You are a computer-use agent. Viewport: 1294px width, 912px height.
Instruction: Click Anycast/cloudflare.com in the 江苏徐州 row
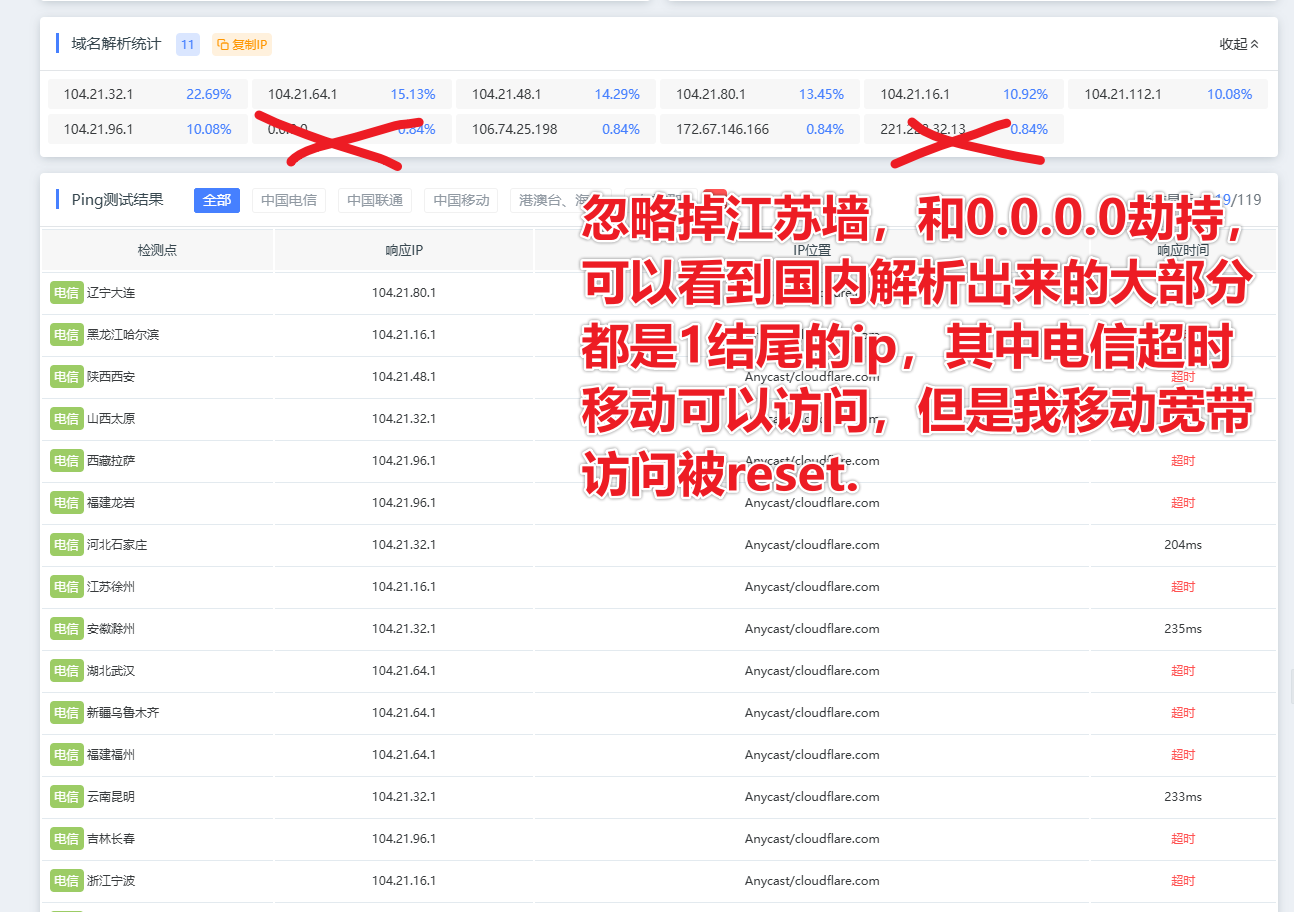pos(812,587)
